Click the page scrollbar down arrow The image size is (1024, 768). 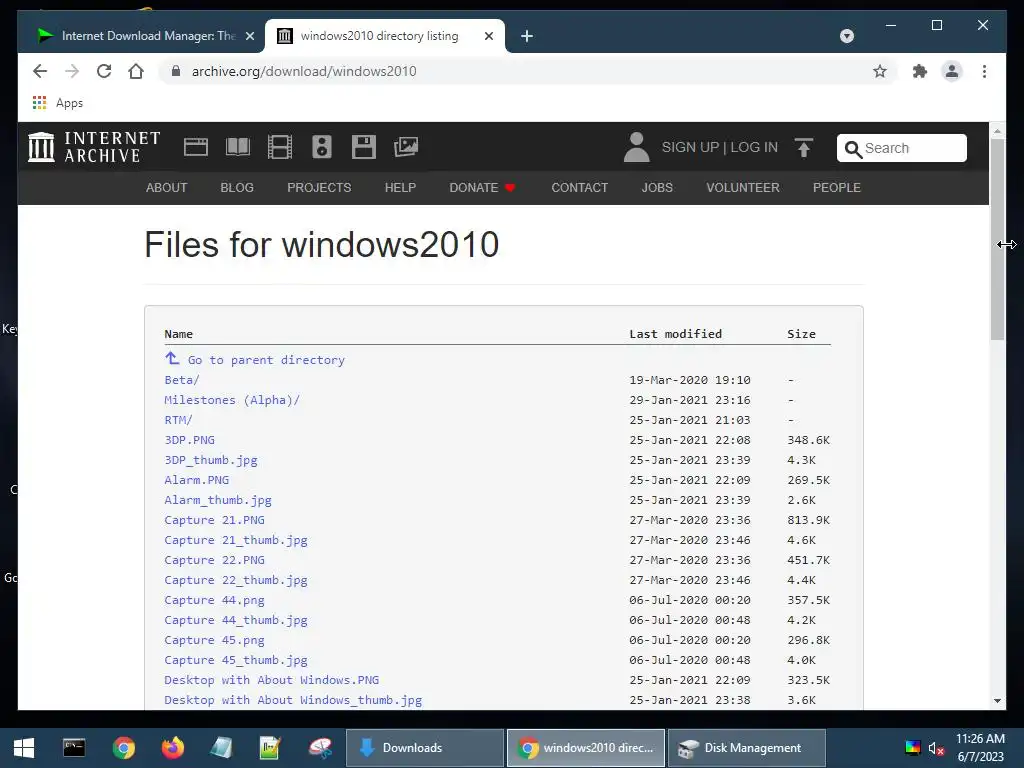(997, 701)
